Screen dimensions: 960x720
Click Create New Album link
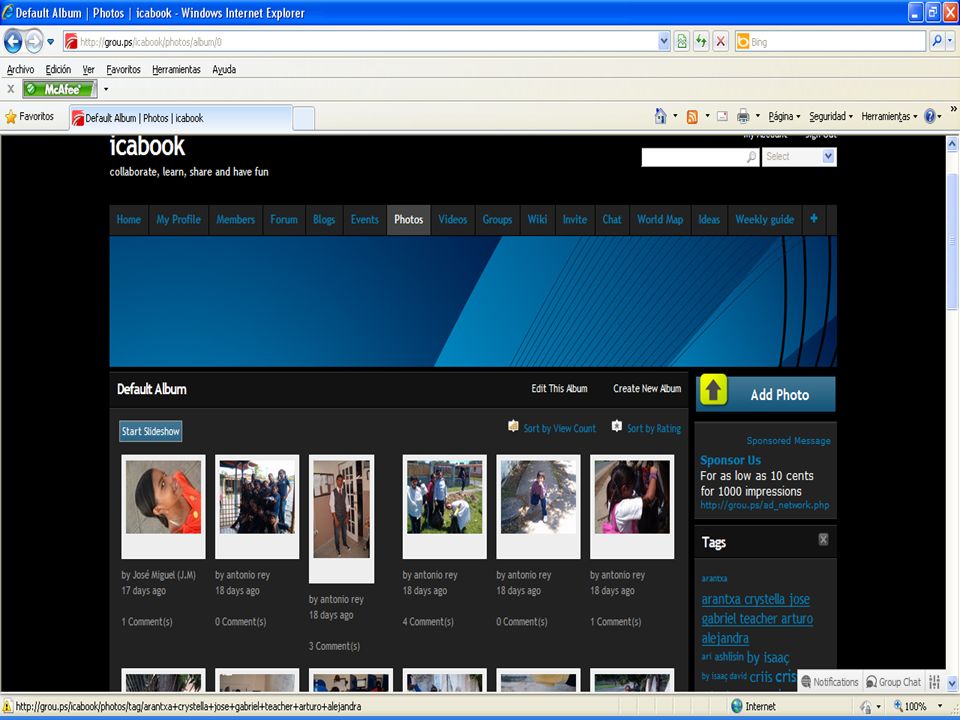[x=647, y=389]
